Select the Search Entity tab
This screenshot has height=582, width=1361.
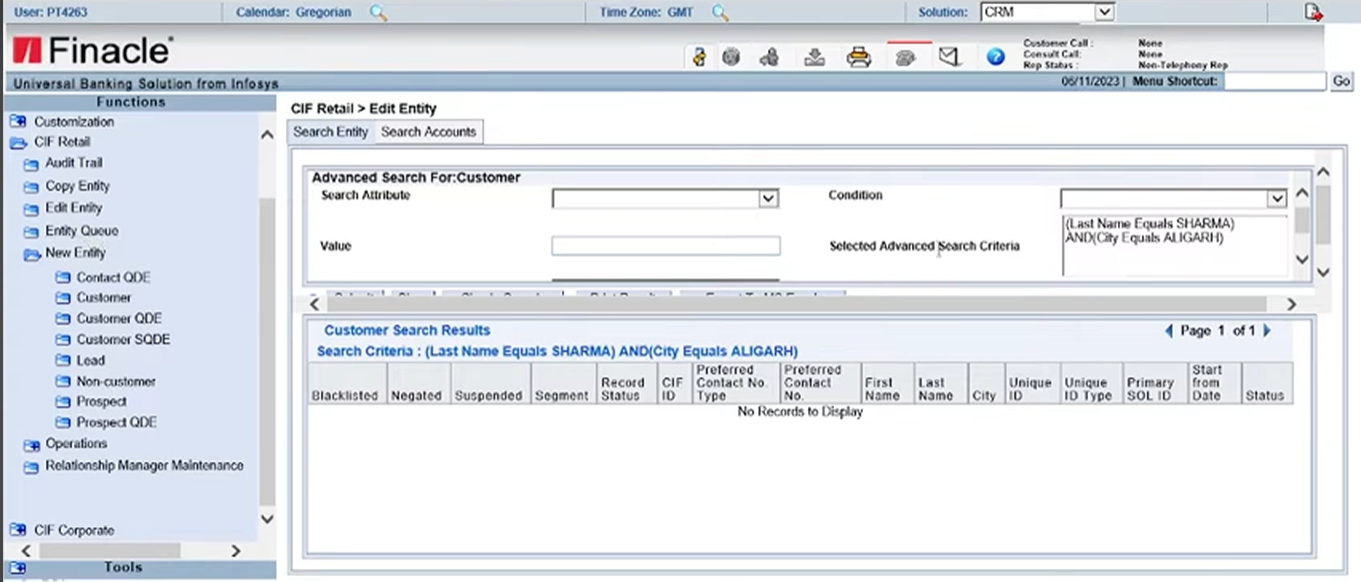coord(331,132)
